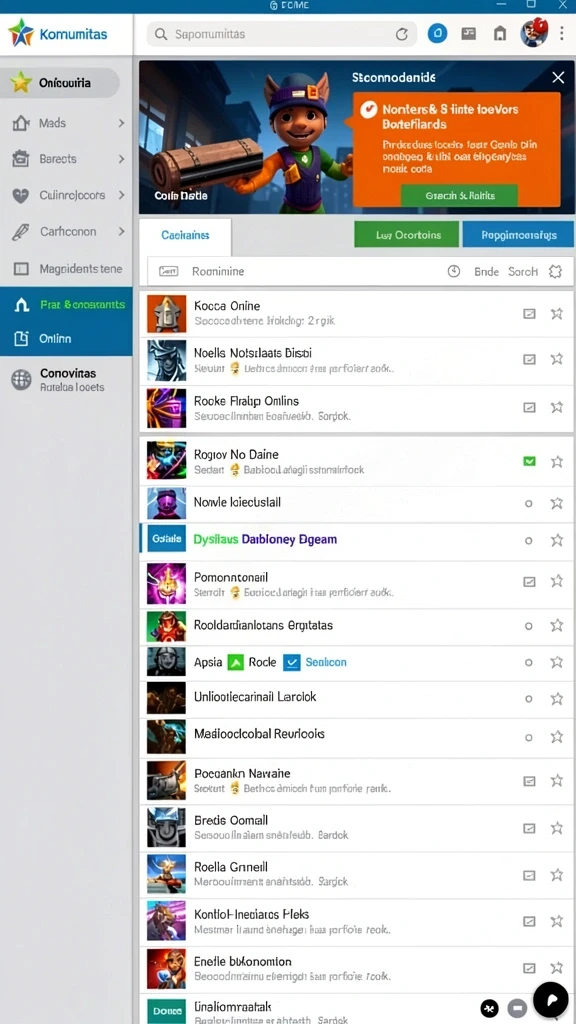This screenshot has width=576, height=1024.
Task: Open Magpidents tene in sidebar
Action: pyautogui.click(x=66, y=268)
